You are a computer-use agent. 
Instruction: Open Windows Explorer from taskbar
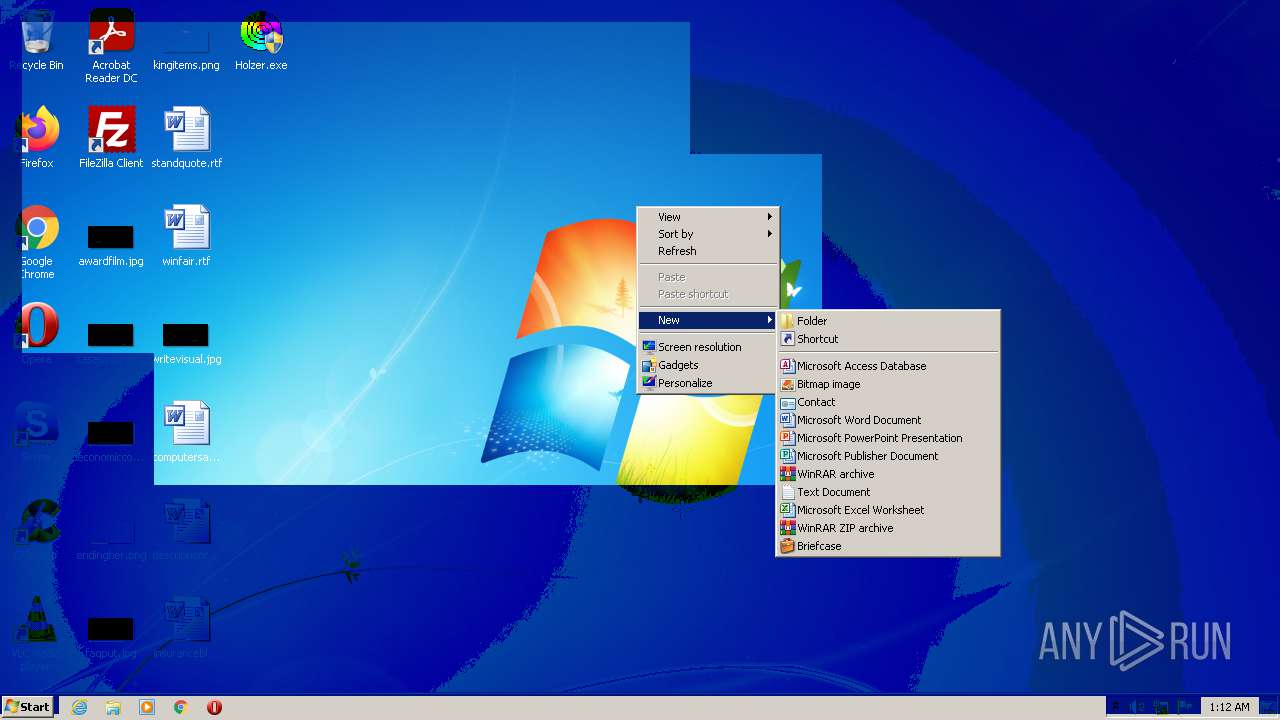click(x=113, y=707)
